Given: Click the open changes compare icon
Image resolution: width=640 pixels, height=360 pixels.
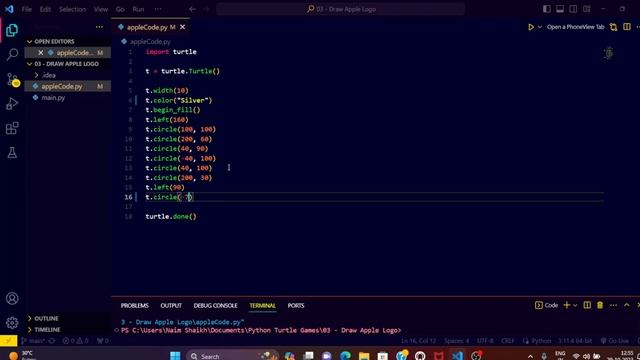Looking at the screenshot, I should click(x=613, y=27).
